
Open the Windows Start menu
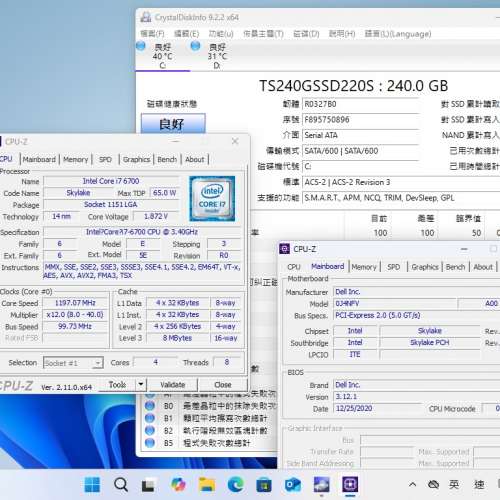tap(92, 484)
